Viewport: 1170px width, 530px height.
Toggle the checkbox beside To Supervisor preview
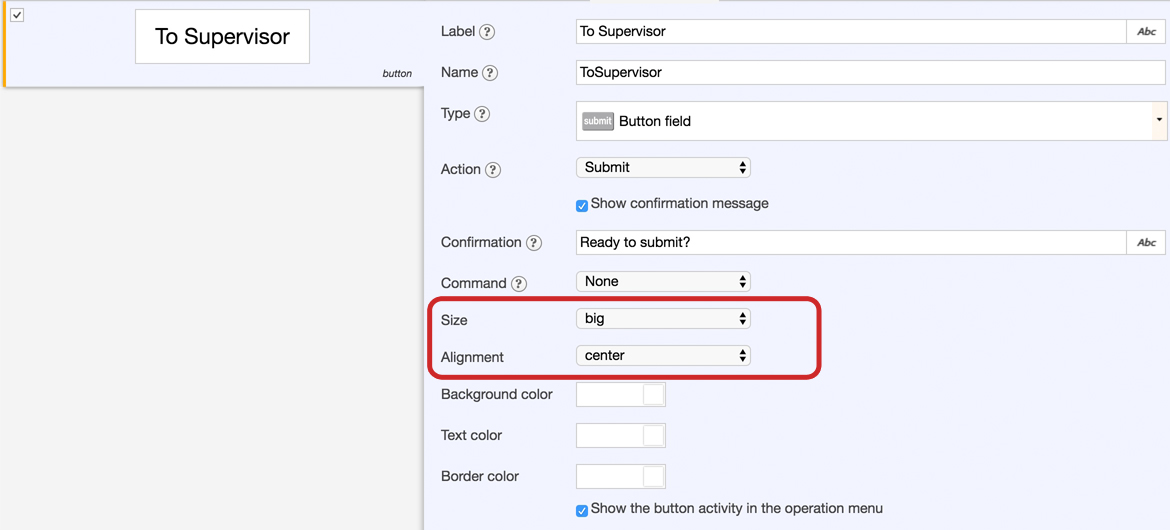click(x=17, y=15)
